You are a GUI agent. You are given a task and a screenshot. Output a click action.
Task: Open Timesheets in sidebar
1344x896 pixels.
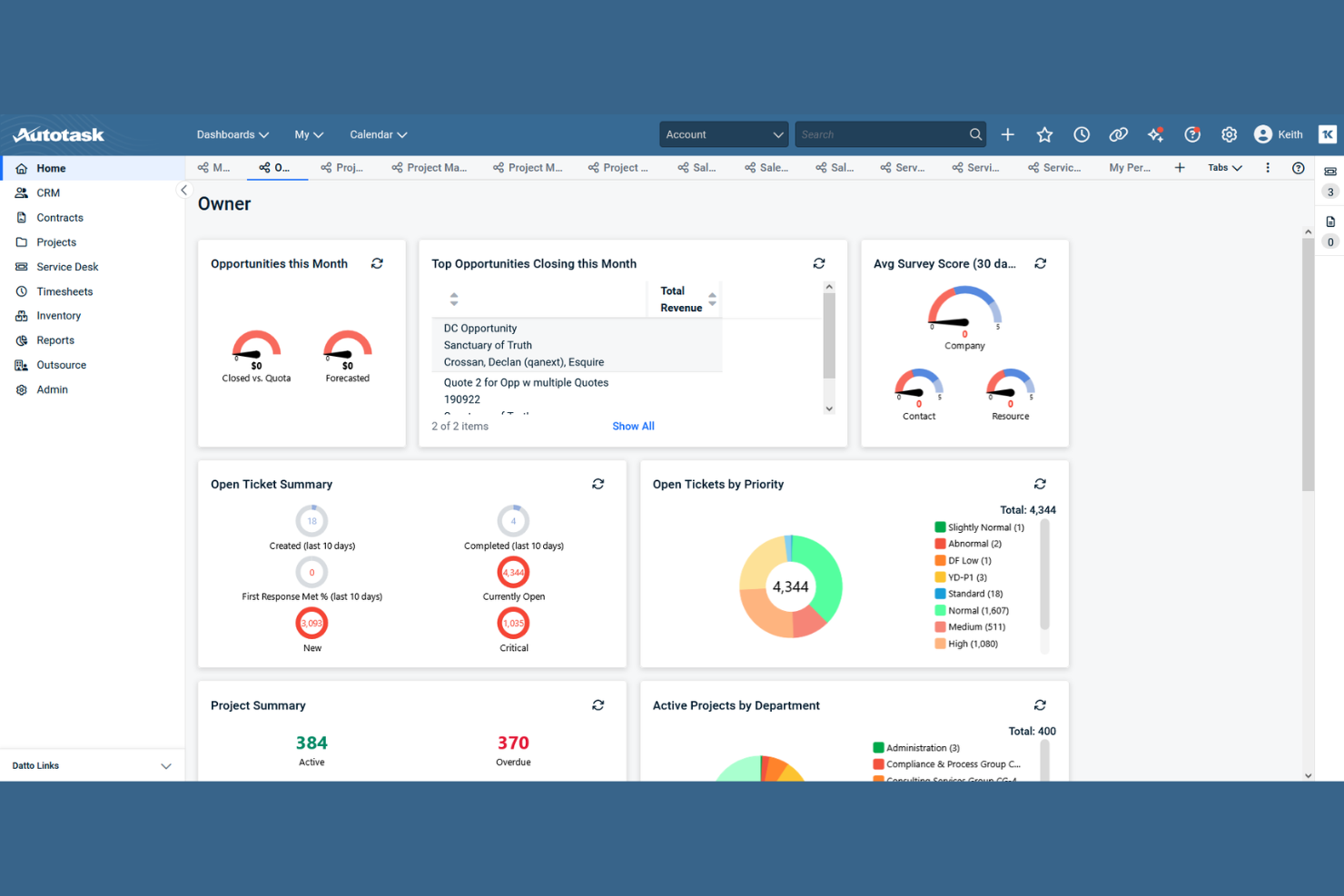92,291
